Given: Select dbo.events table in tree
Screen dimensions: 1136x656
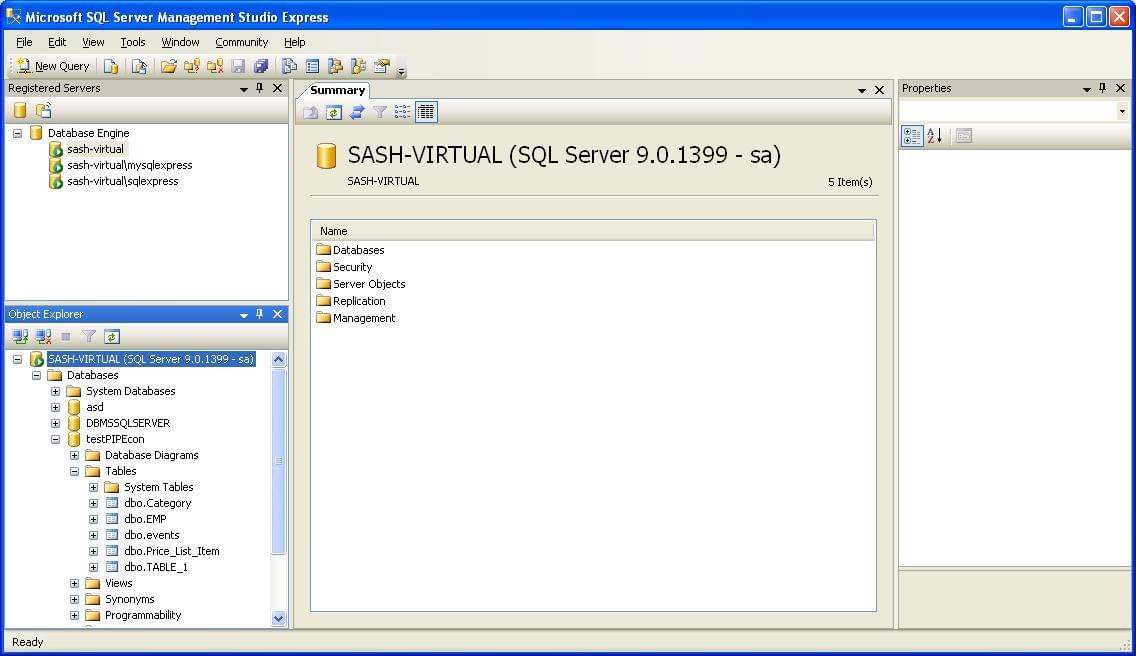Looking at the screenshot, I should pos(151,535).
